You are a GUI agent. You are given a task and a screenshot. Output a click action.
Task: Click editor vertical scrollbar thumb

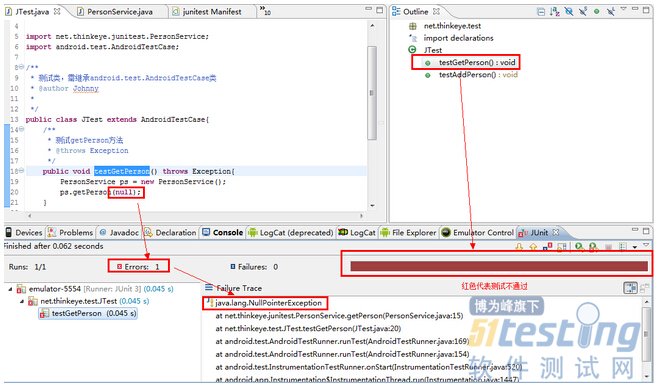pos(372,93)
